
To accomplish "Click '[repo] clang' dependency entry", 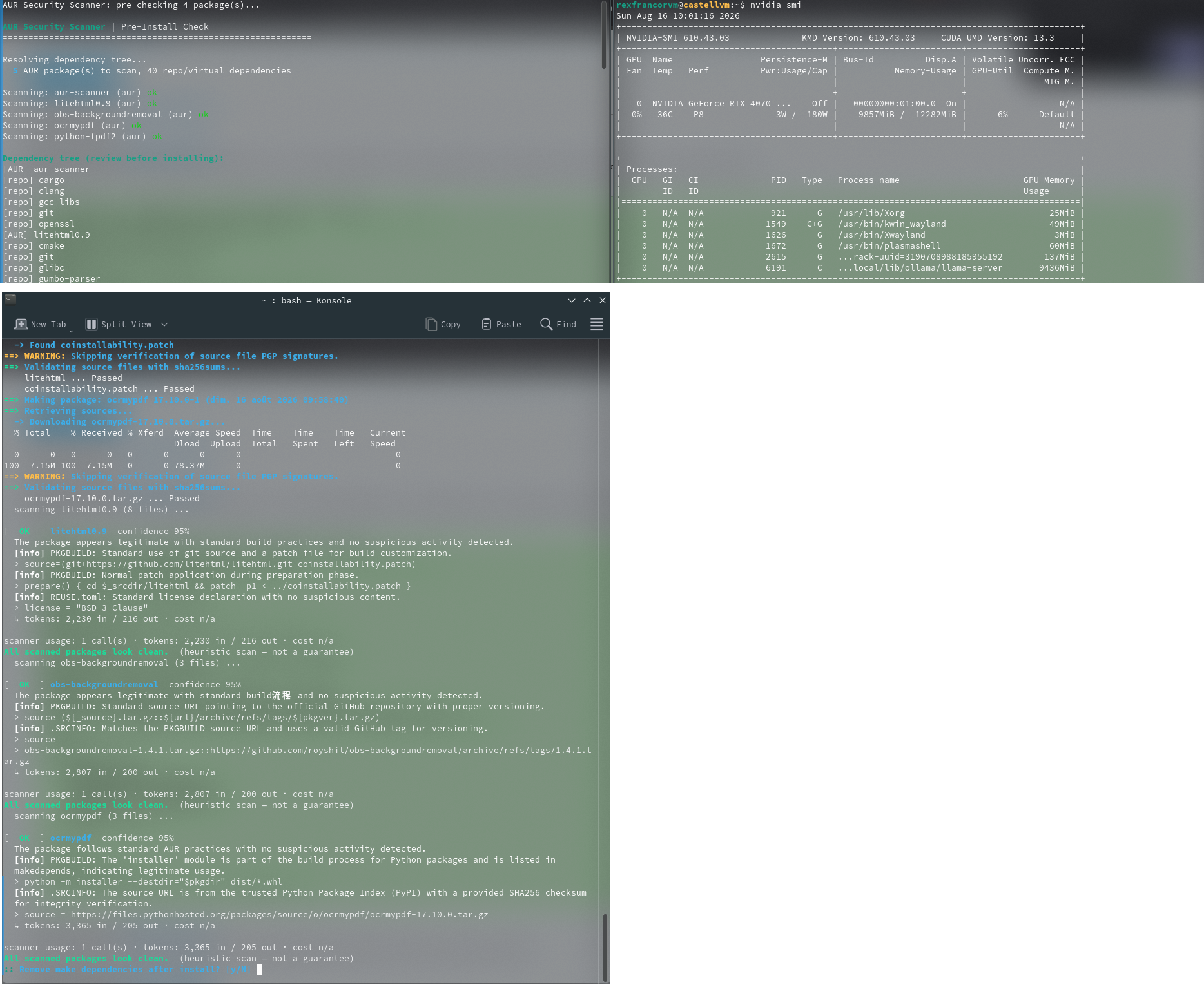I will pyautogui.click(x=34, y=191).
